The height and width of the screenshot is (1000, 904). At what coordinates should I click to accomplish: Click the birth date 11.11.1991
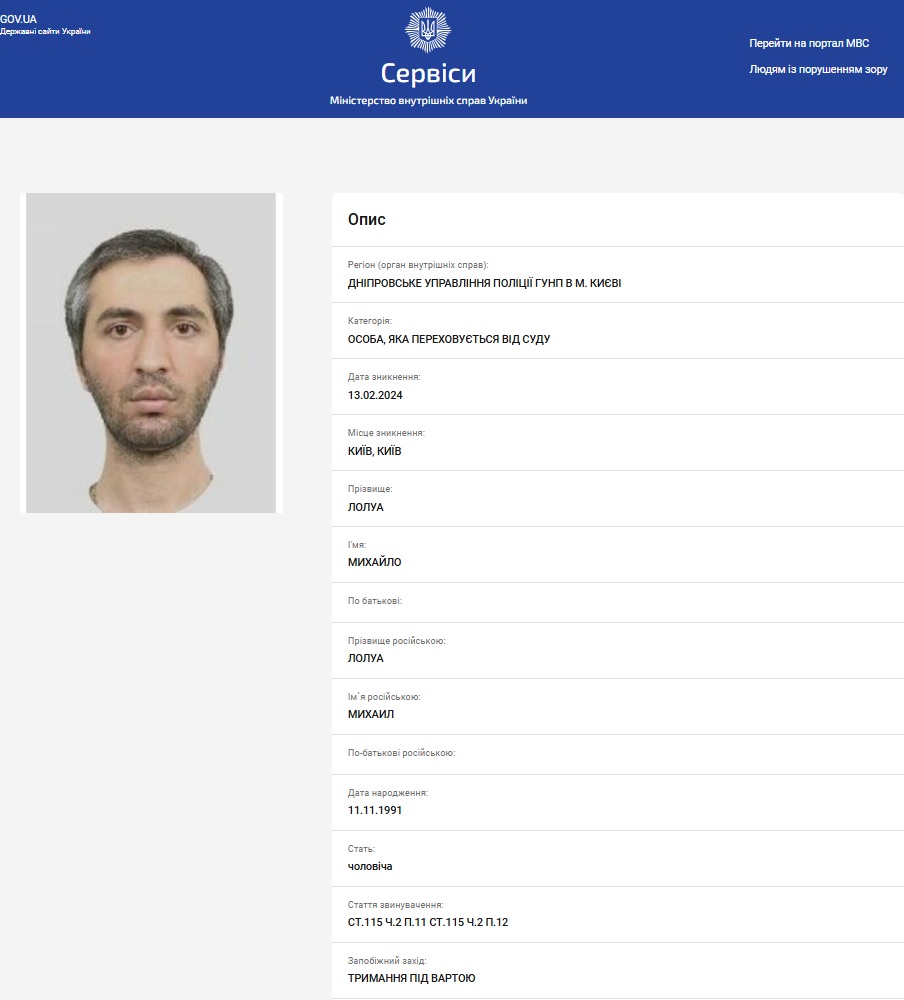tap(375, 810)
